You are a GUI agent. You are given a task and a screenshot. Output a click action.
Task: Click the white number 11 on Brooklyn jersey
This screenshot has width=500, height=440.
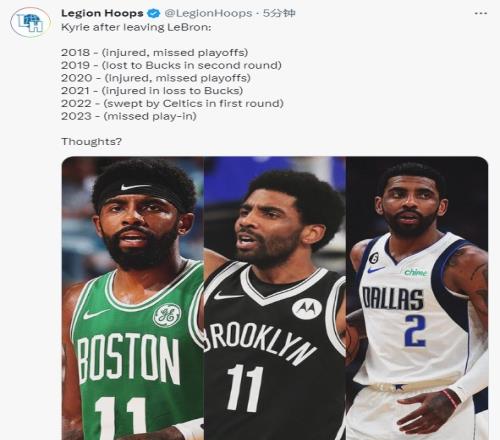click(x=245, y=387)
